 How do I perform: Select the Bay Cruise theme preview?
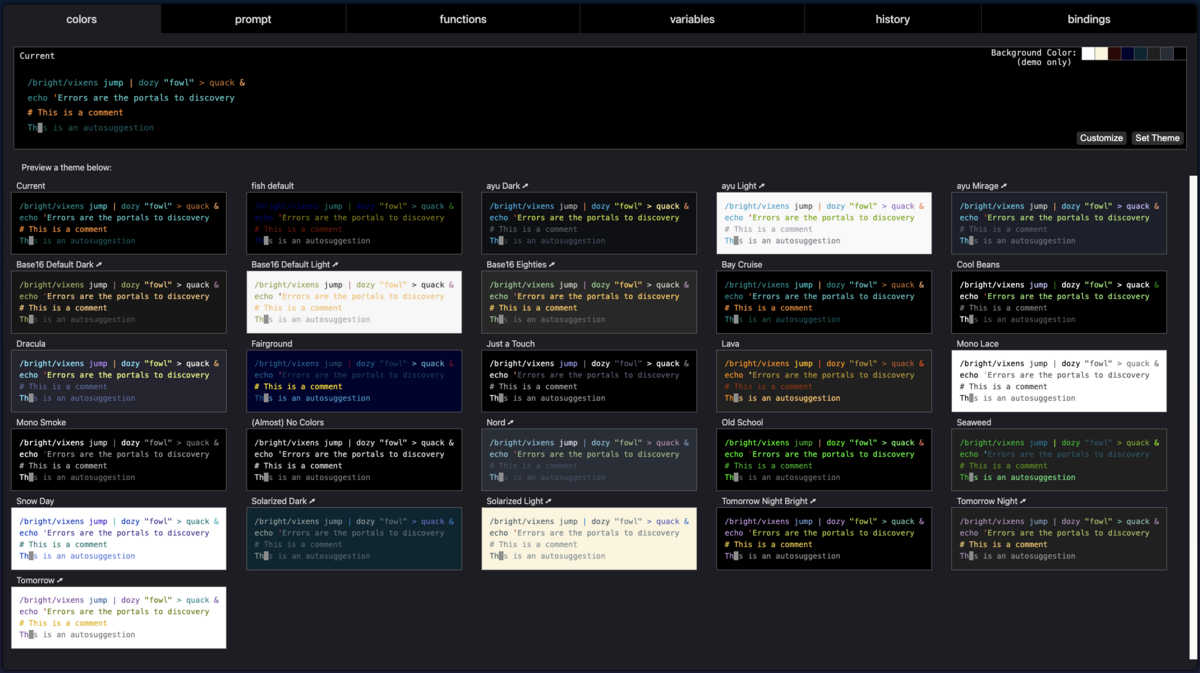click(x=824, y=302)
